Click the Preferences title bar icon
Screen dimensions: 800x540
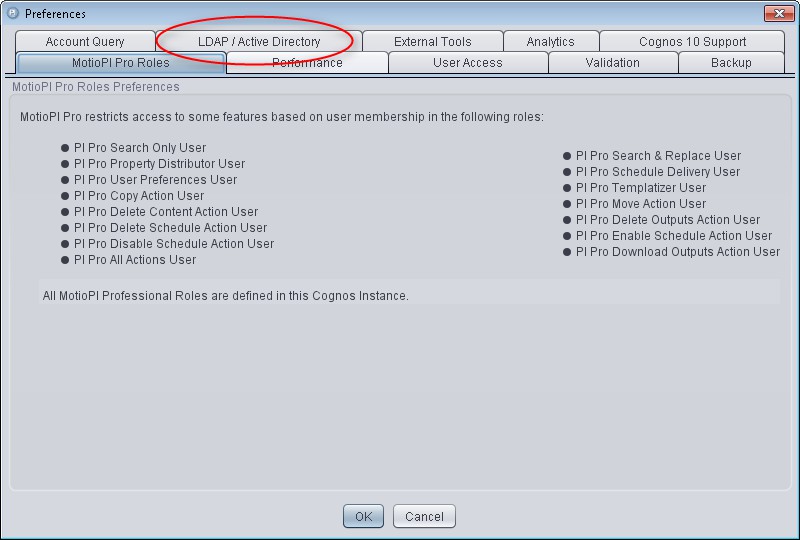tap(13, 13)
